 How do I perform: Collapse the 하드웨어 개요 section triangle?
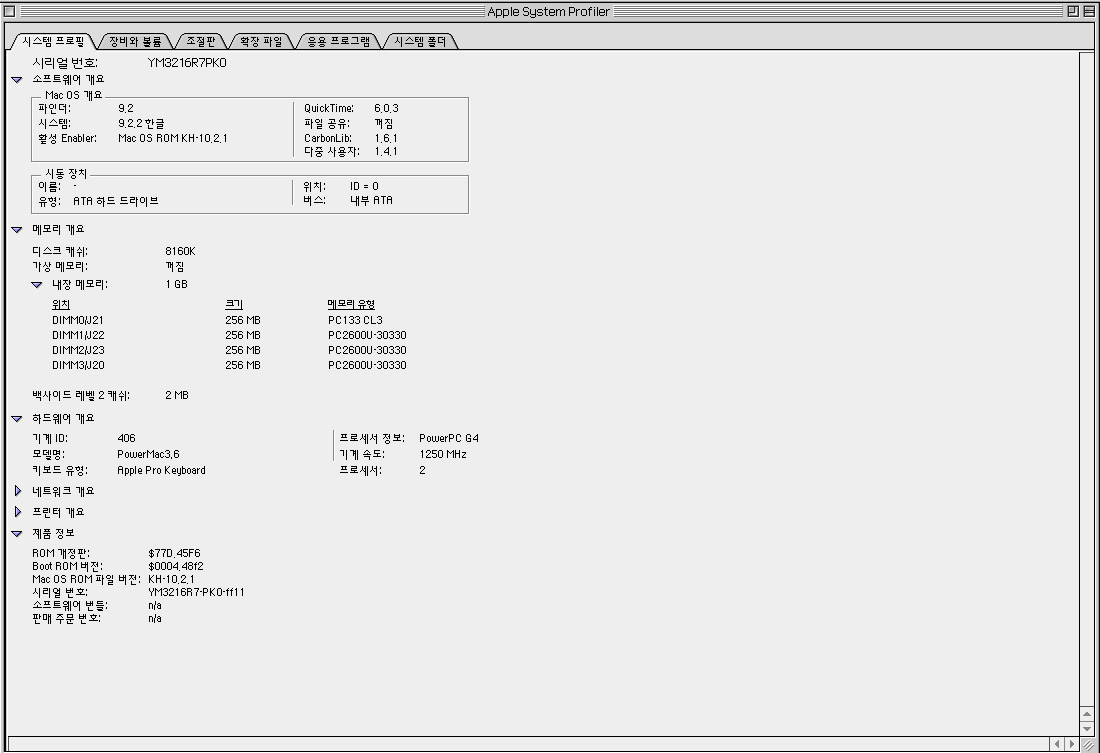pyautogui.click(x=17, y=419)
